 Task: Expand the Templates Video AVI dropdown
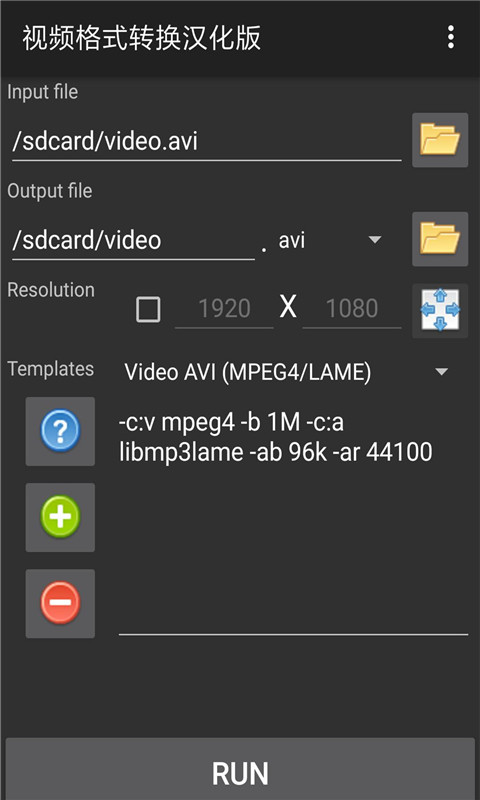(x=286, y=372)
